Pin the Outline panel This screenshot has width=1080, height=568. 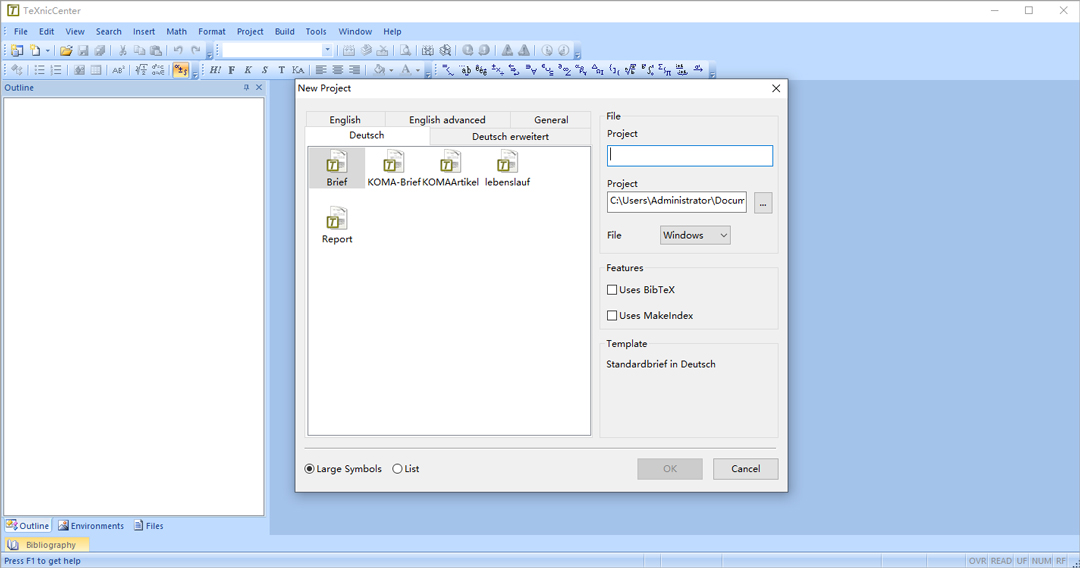pyautogui.click(x=246, y=87)
